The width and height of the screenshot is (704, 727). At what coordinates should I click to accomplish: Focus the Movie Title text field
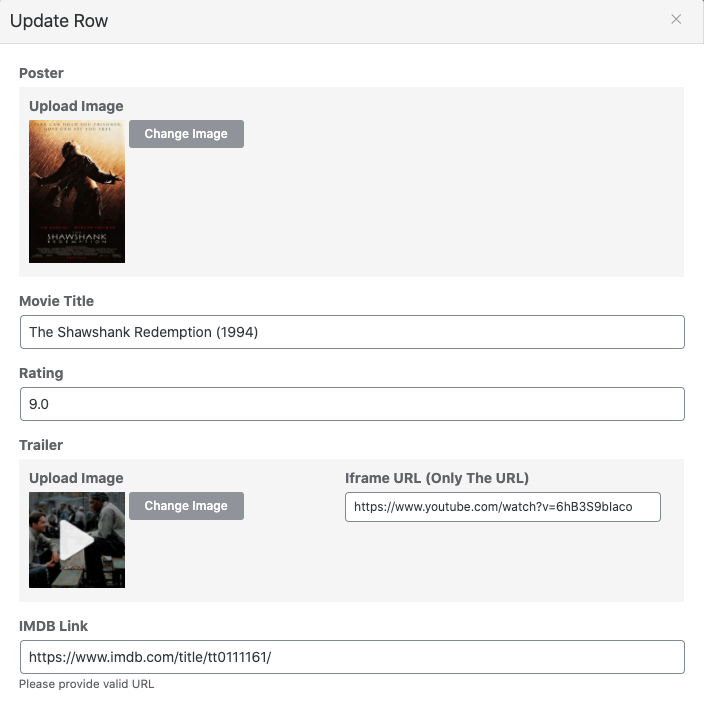click(x=352, y=332)
